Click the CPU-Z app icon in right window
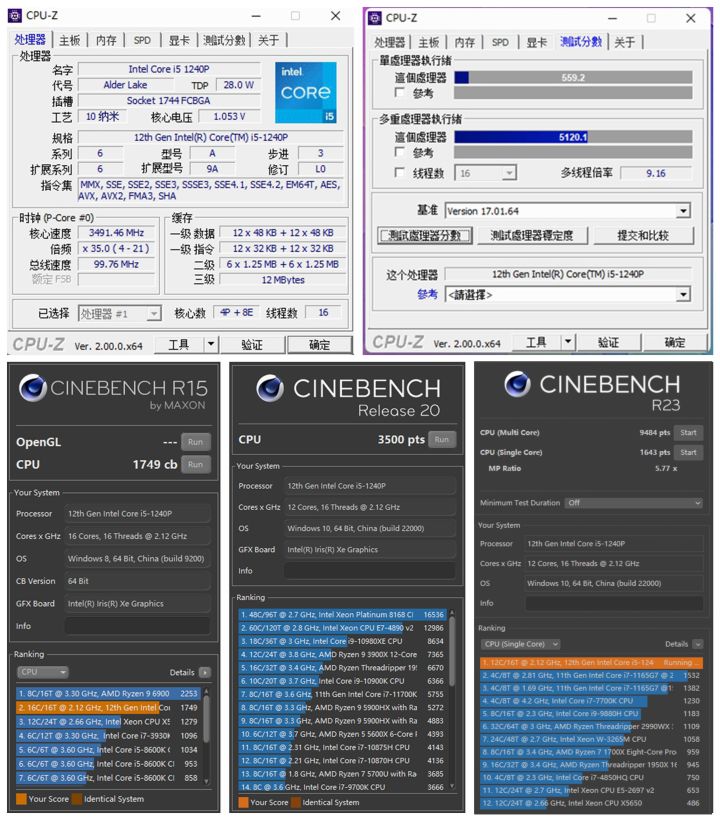Viewport: 720px width, 820px height. coord(374,18)
